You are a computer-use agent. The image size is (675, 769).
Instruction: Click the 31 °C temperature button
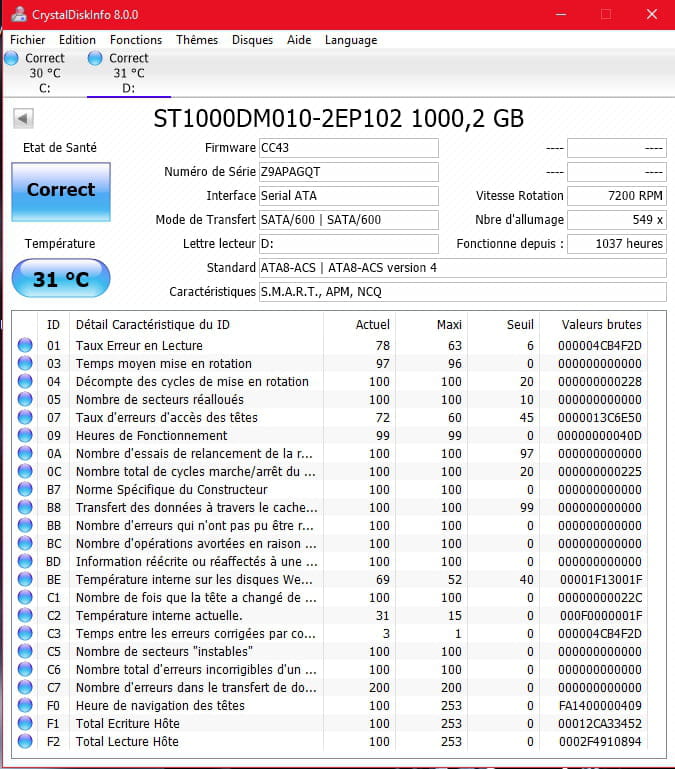(x=61, y=279)
